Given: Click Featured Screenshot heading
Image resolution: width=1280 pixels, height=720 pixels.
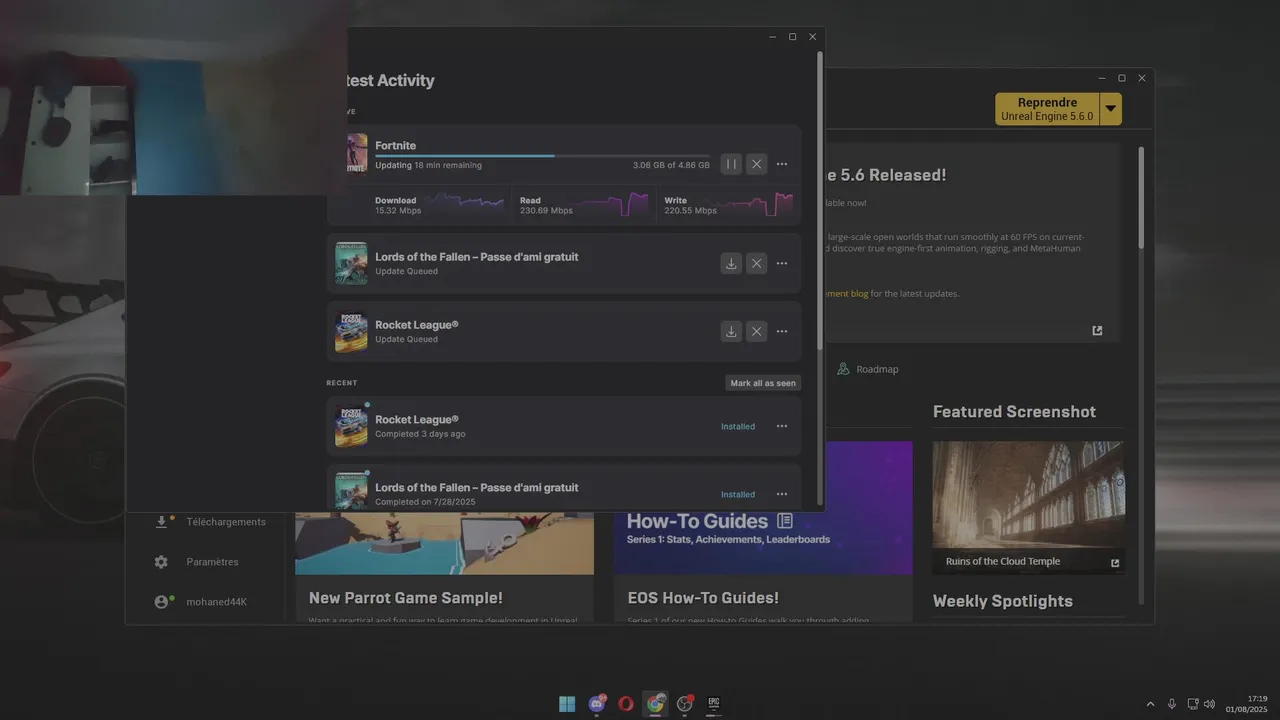Looking at the screenshot, I should (x=1014, y=412).
